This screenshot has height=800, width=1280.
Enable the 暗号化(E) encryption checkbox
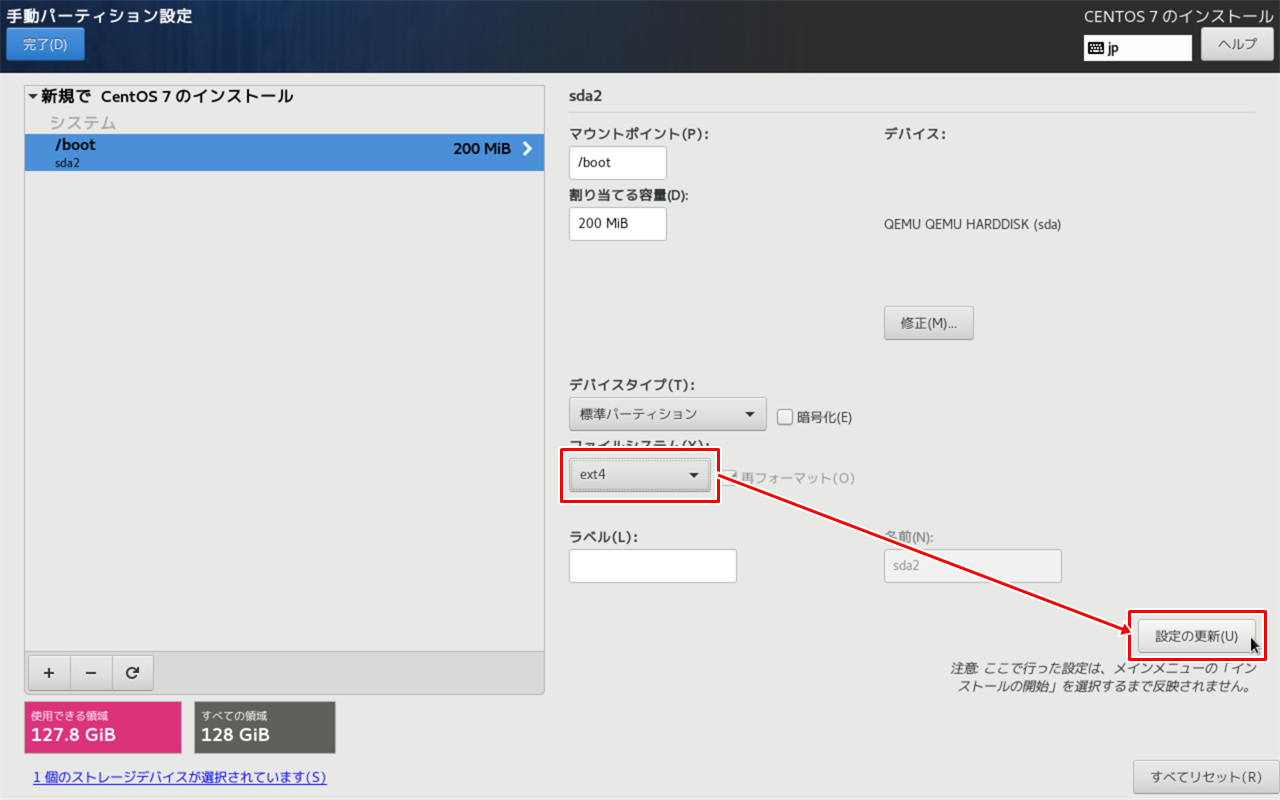point(785,417)
